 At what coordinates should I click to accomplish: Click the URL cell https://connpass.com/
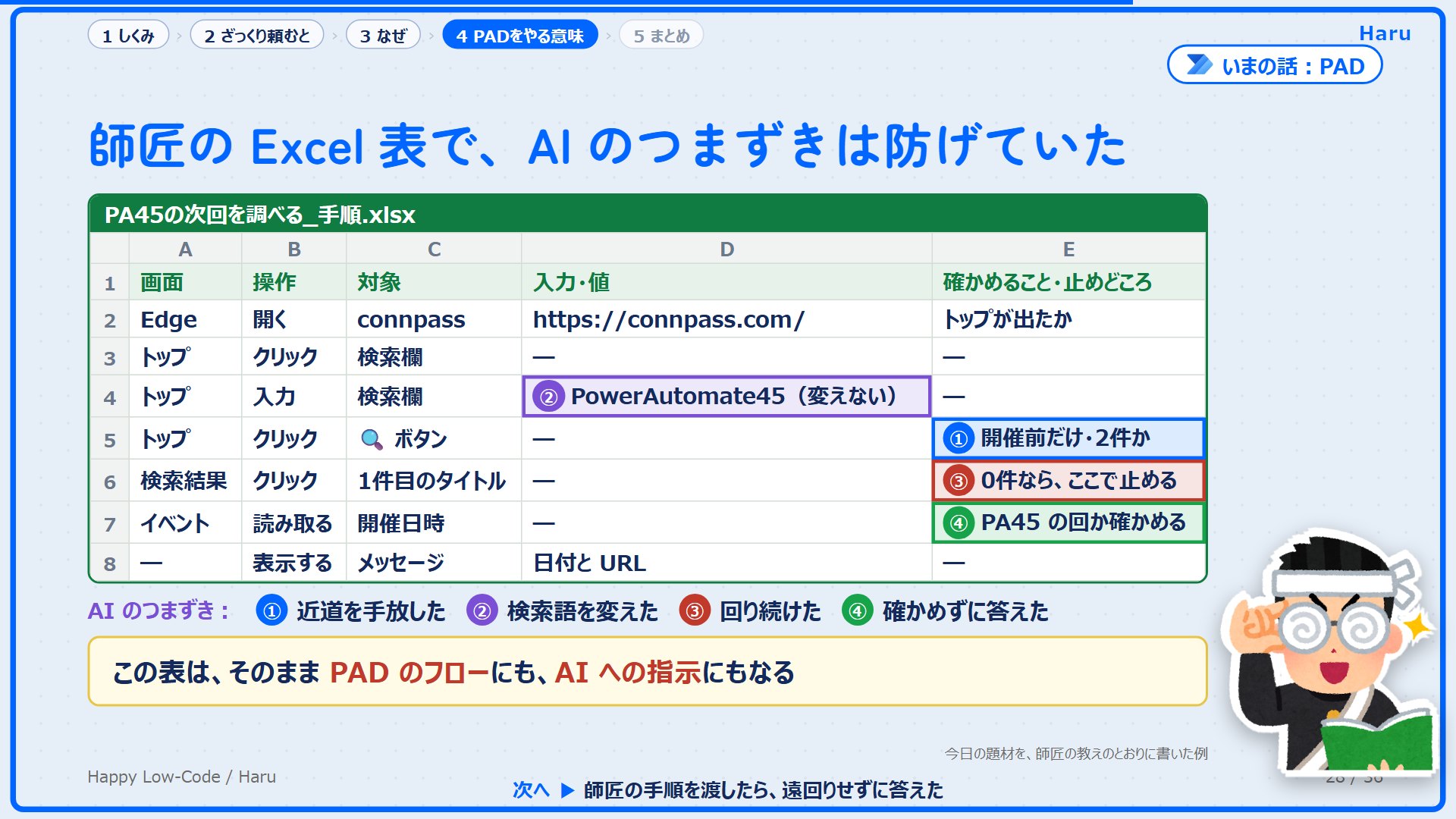click(x=726, y=319)
